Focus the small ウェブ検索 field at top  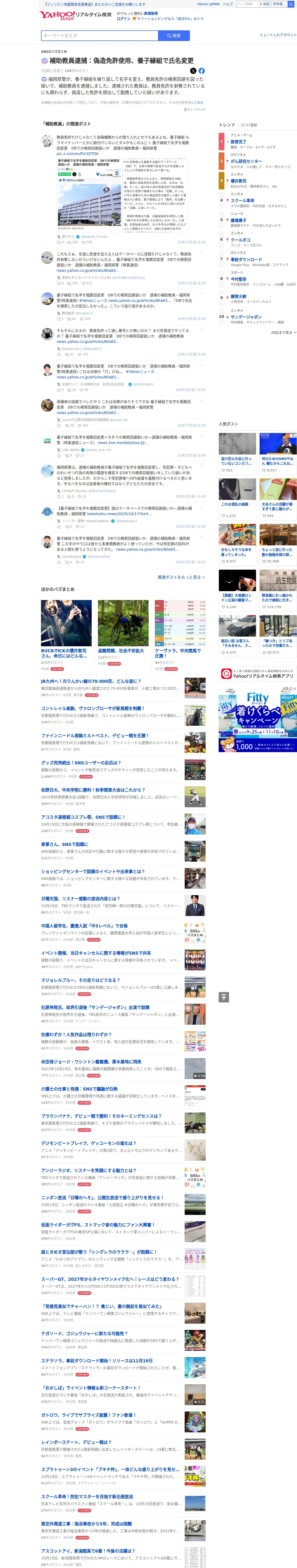click(247, 4)
